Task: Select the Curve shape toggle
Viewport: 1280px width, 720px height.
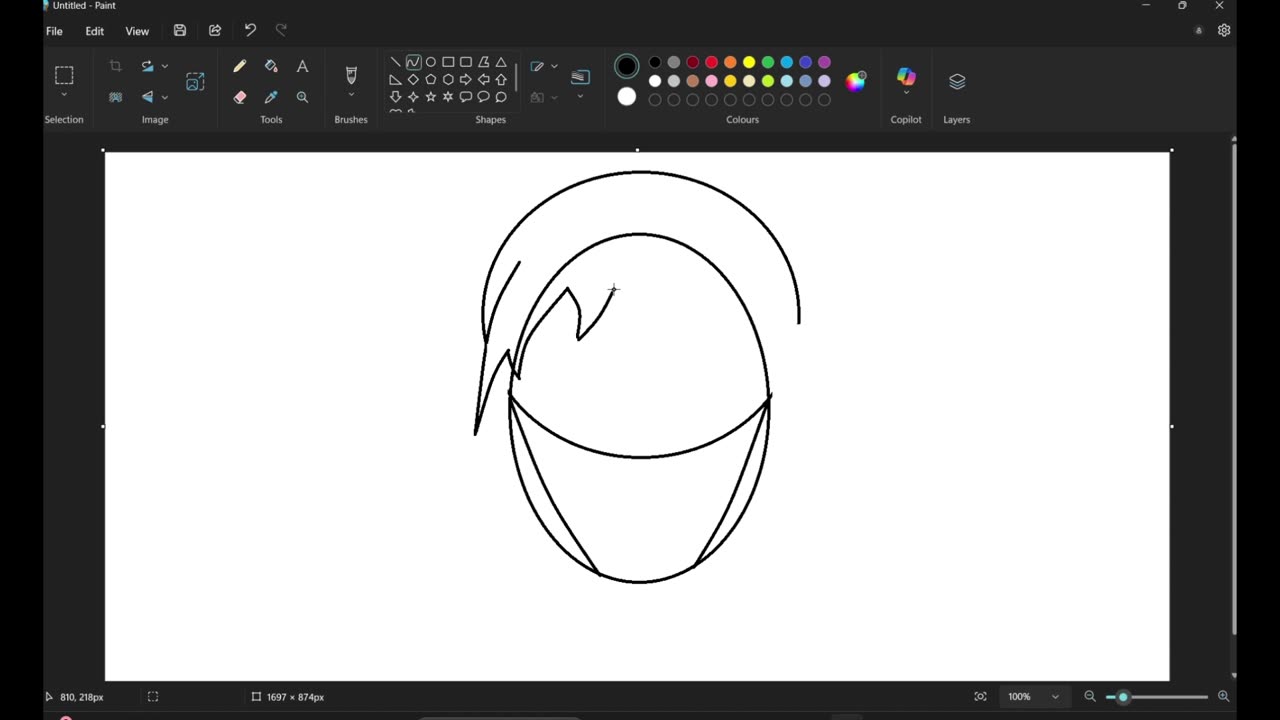Action: [413, 62]
